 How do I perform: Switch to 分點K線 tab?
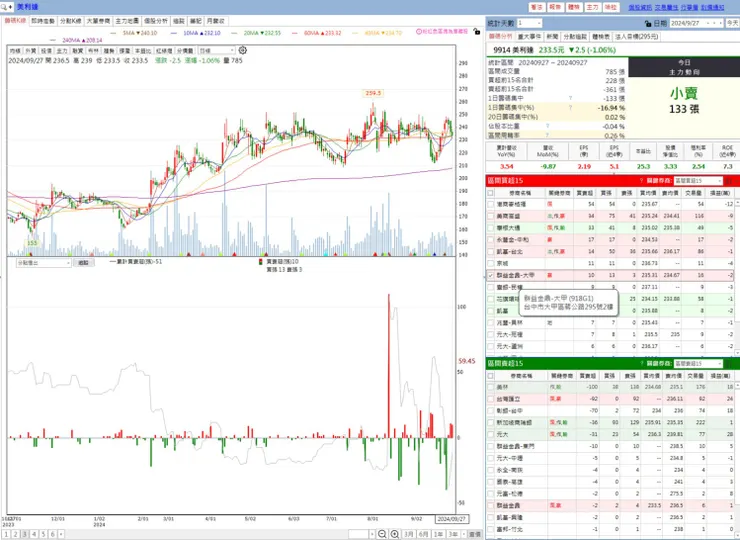tap(70, 21)
